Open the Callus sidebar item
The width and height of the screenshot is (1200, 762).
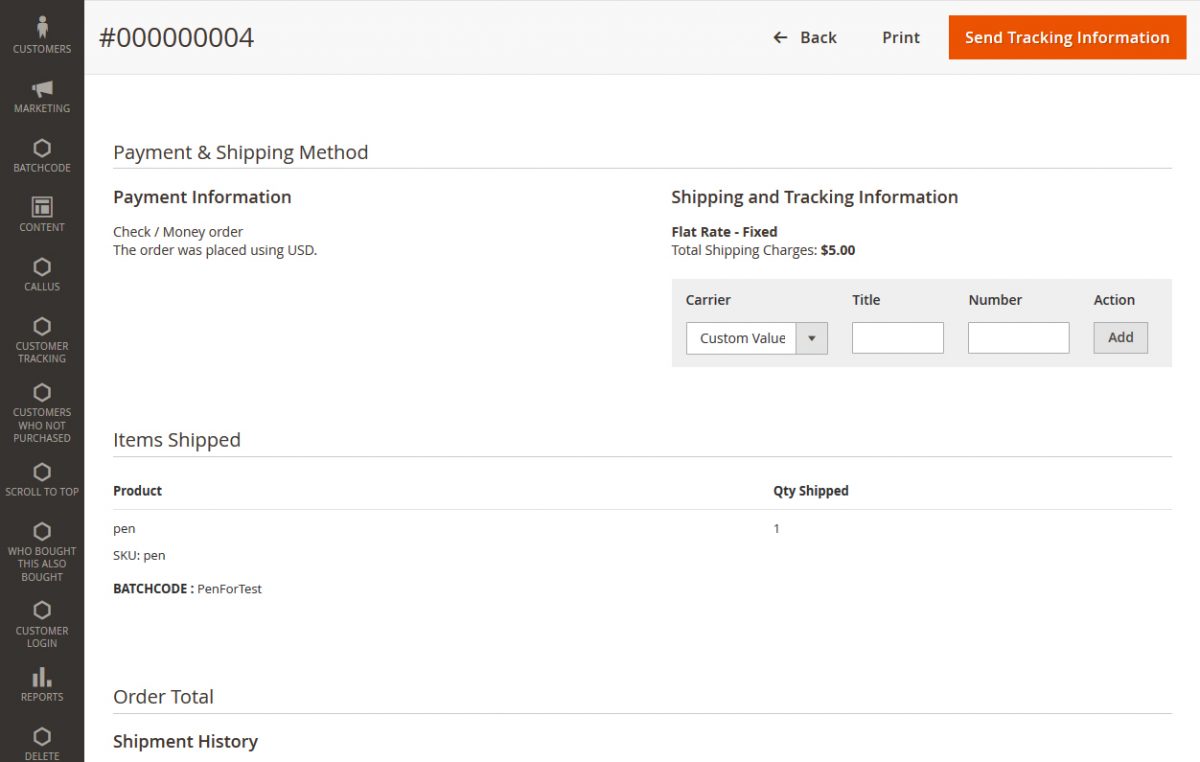41,273
